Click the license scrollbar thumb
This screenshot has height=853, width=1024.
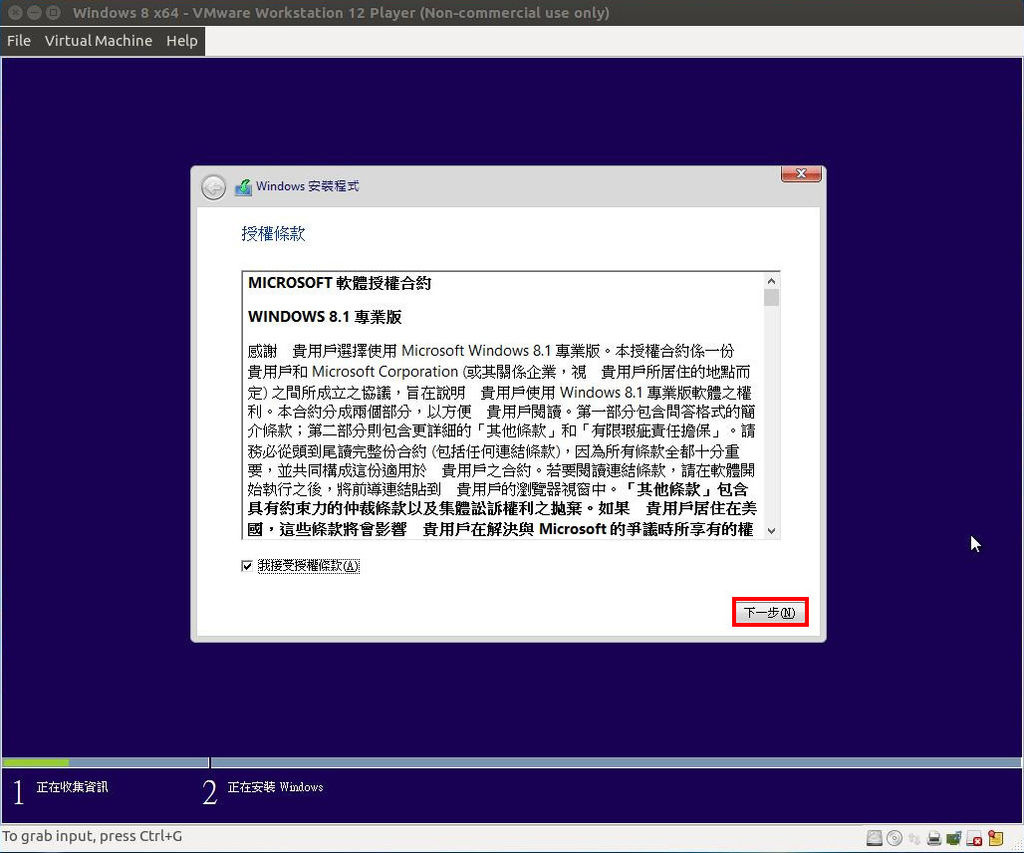(771, 298)
